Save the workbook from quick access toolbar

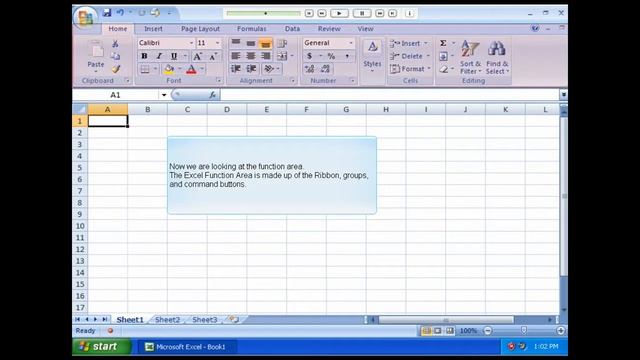click(x=107, y=13)
